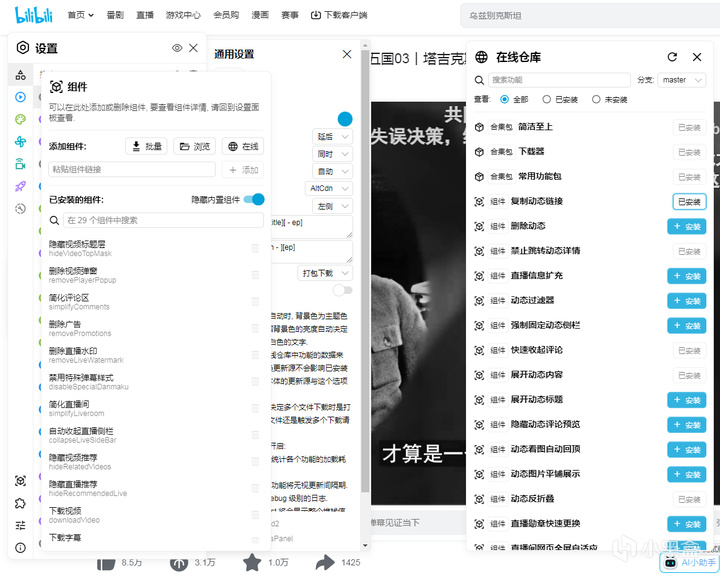Click the 批量 batch add button
This screenshot has height=576, width=720.
(x=146, y=146)
